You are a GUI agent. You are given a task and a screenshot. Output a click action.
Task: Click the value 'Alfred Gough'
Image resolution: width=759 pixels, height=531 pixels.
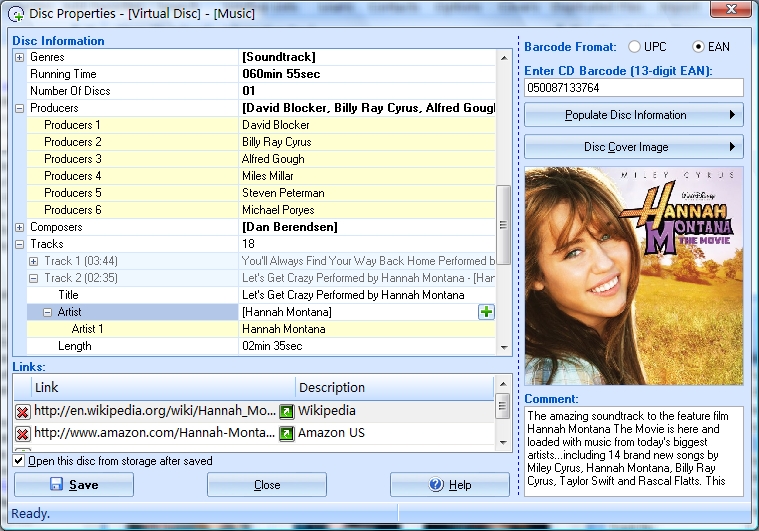point(273,159)
